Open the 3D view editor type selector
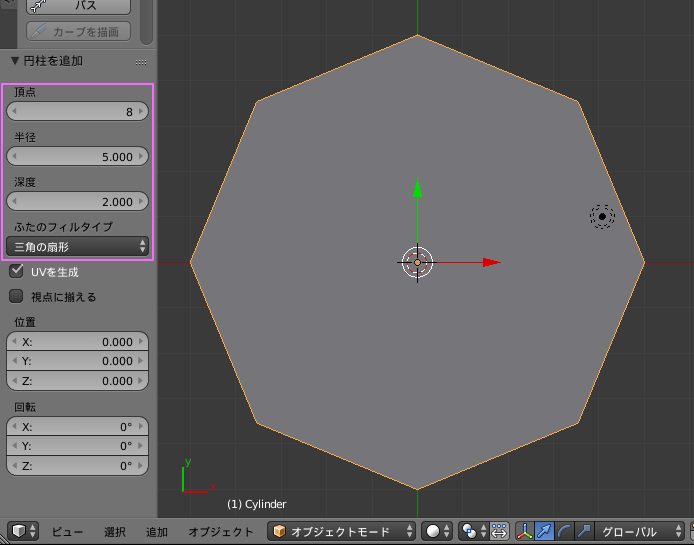Screen dimensions: 694x545 [x=23, y=530]
